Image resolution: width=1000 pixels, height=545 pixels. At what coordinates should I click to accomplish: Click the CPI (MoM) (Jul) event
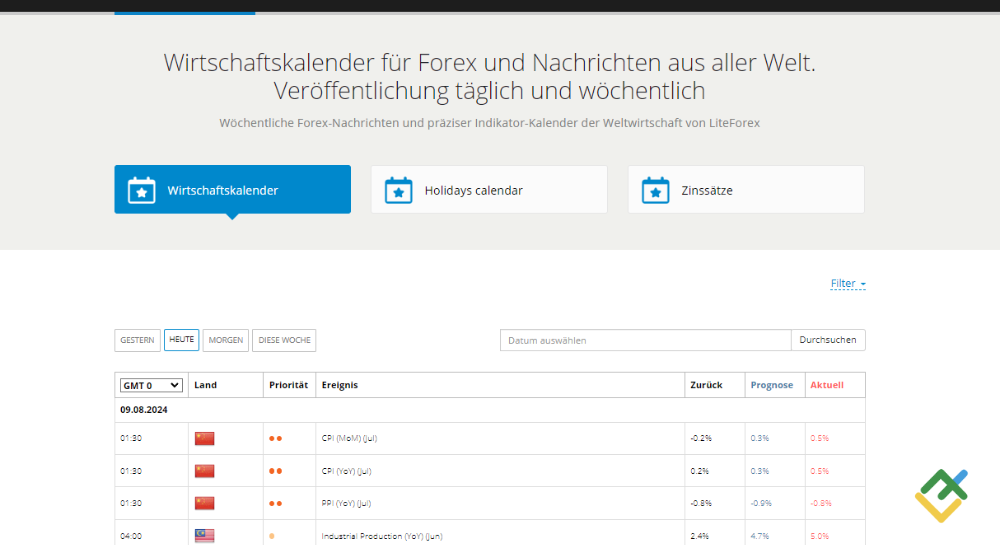(349, 439)
